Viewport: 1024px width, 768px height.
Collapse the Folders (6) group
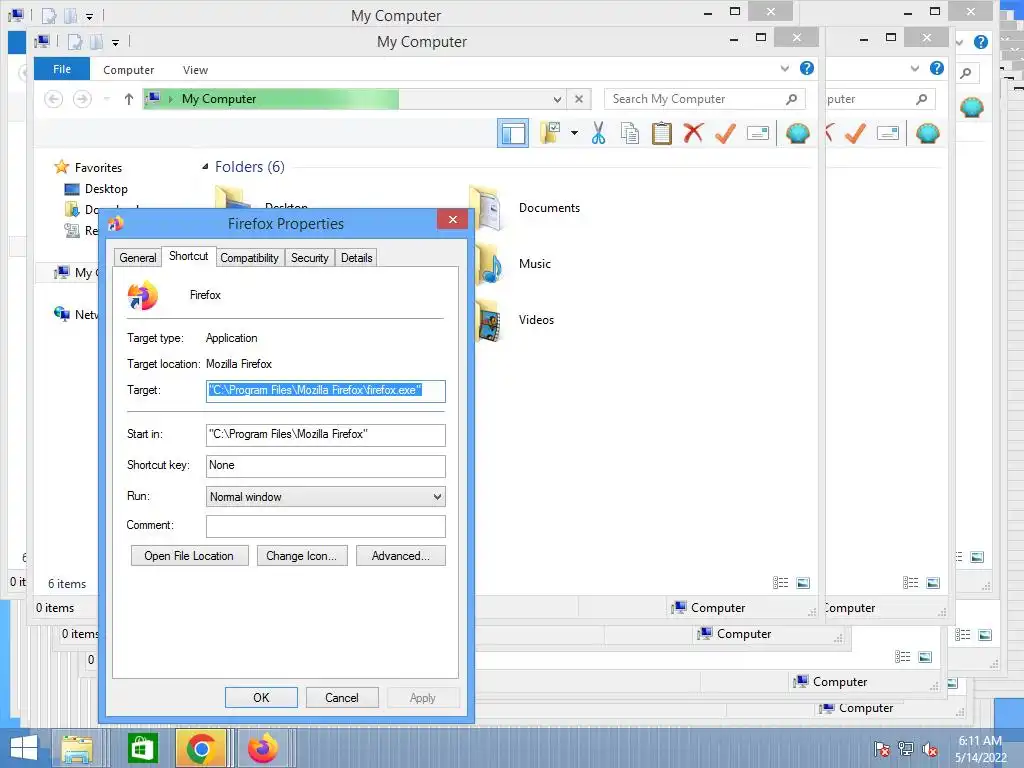(x=205, y=167)
